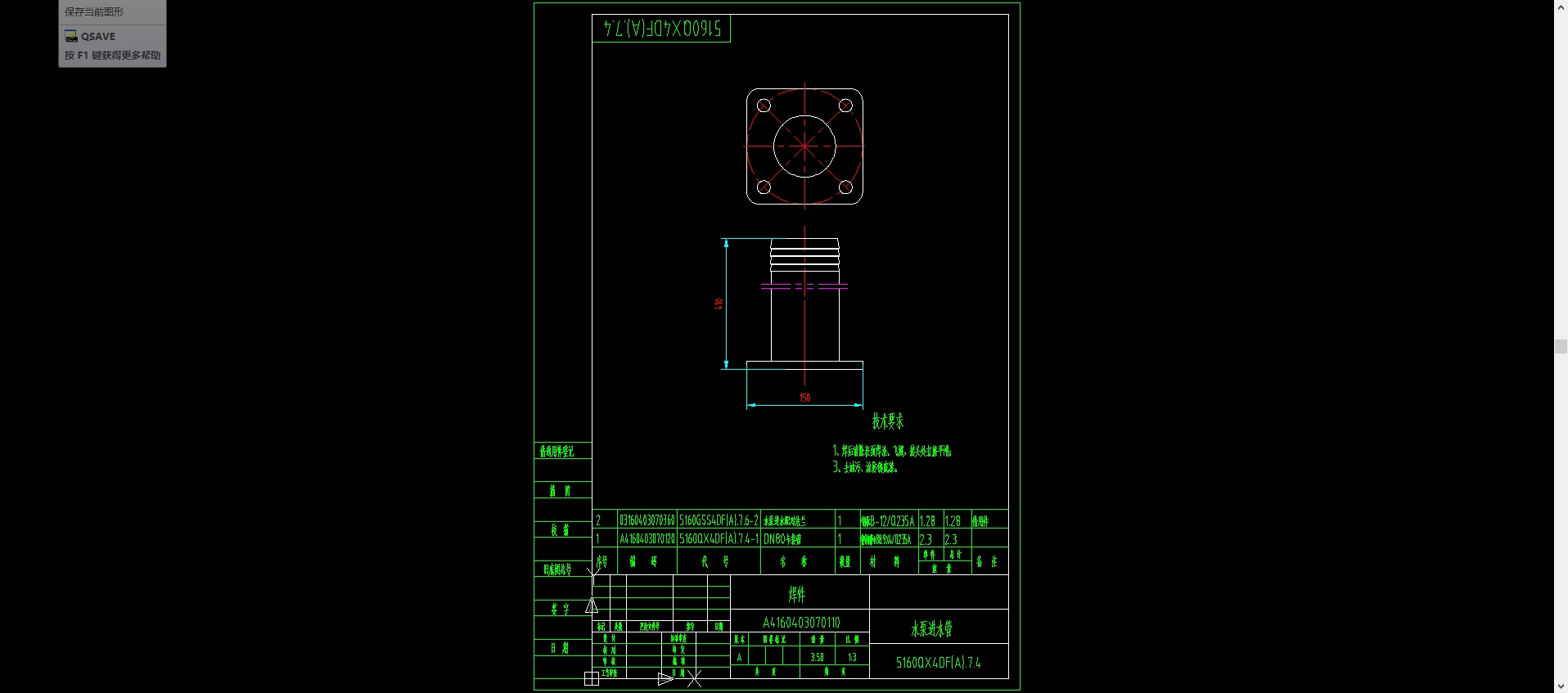The image size is (1568, 693).
Task: Select drawing number A4160403070110 in title block
Action: (x=801, y=623)
